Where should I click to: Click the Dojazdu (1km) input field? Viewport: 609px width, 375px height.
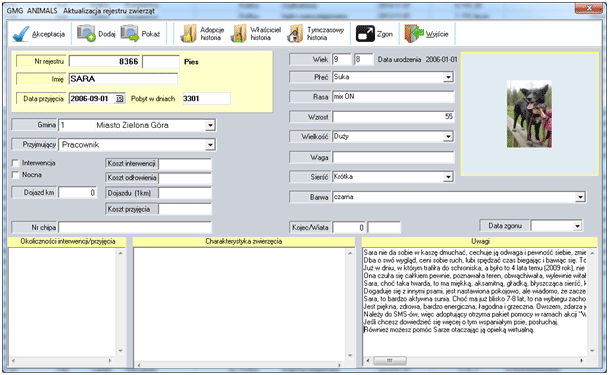click(185, 193)
